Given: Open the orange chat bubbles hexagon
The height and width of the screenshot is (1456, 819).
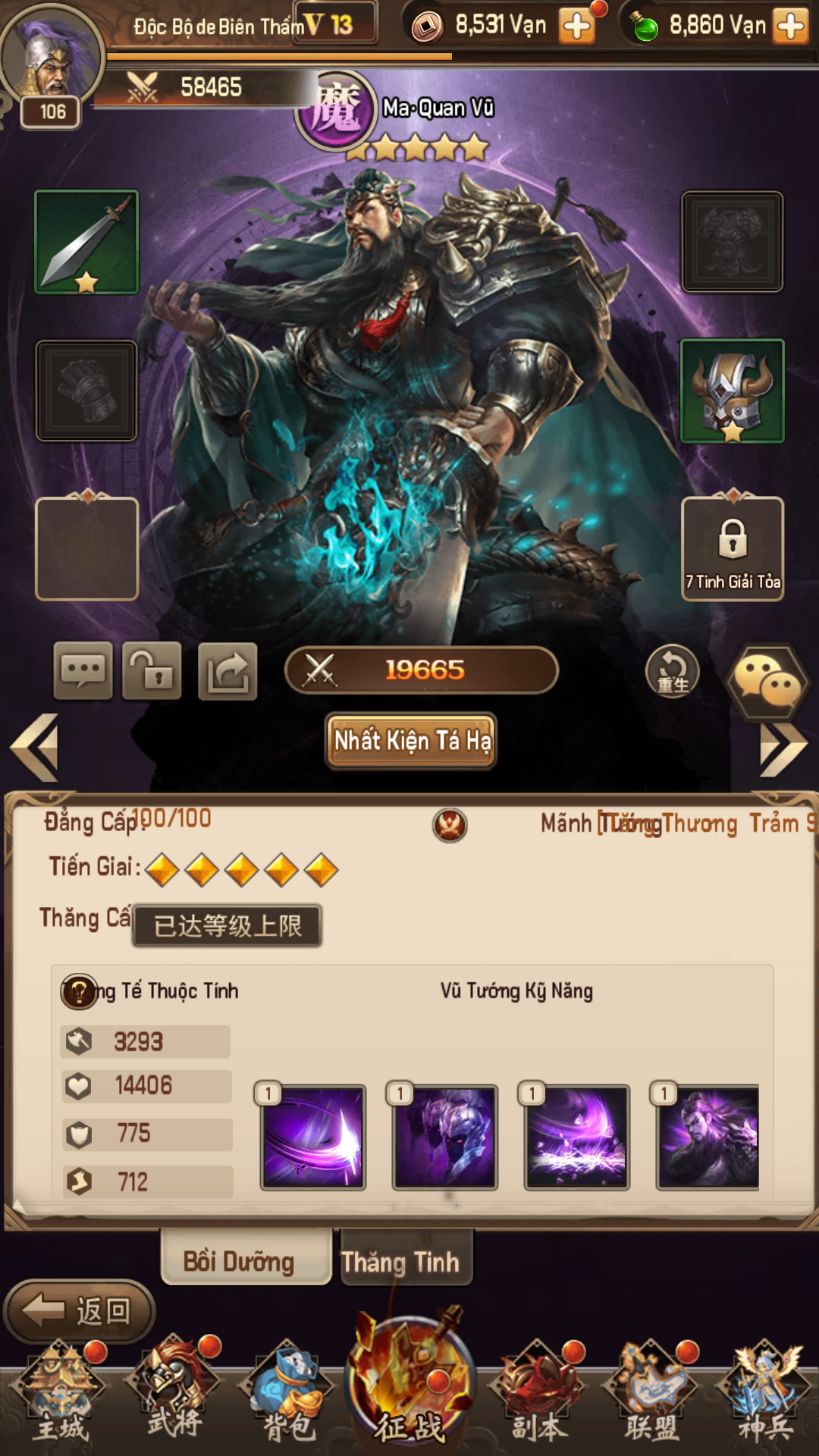Looking at the screenshot, I should (x=767, y=682).
